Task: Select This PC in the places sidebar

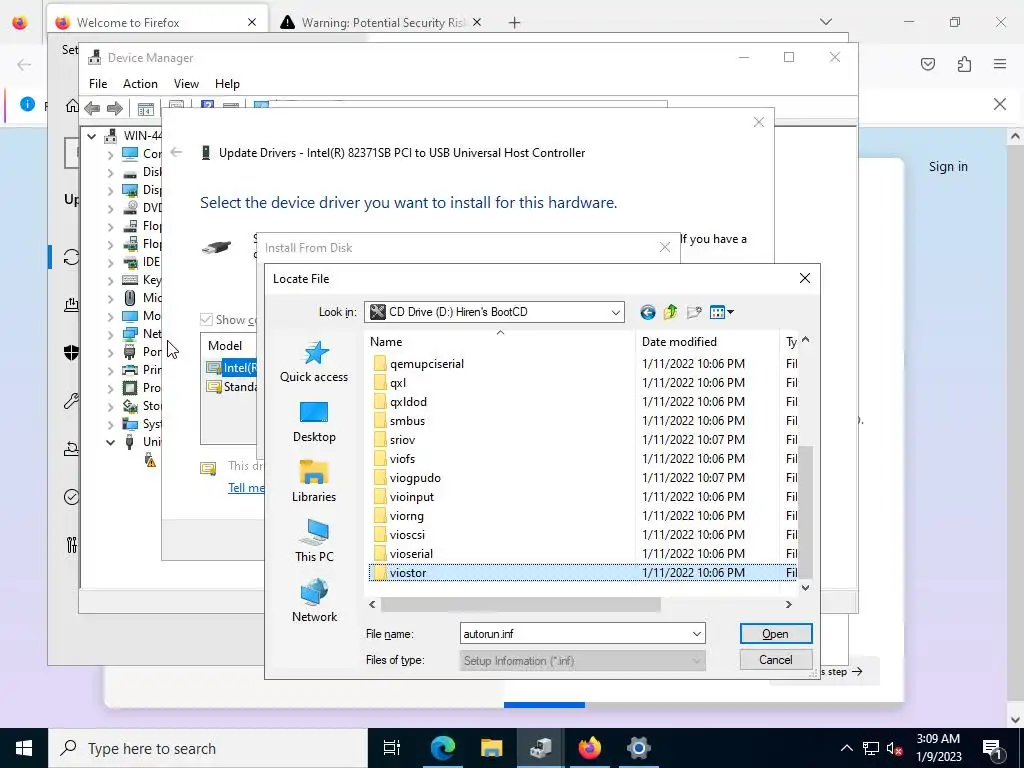Action: click(314, 542)
